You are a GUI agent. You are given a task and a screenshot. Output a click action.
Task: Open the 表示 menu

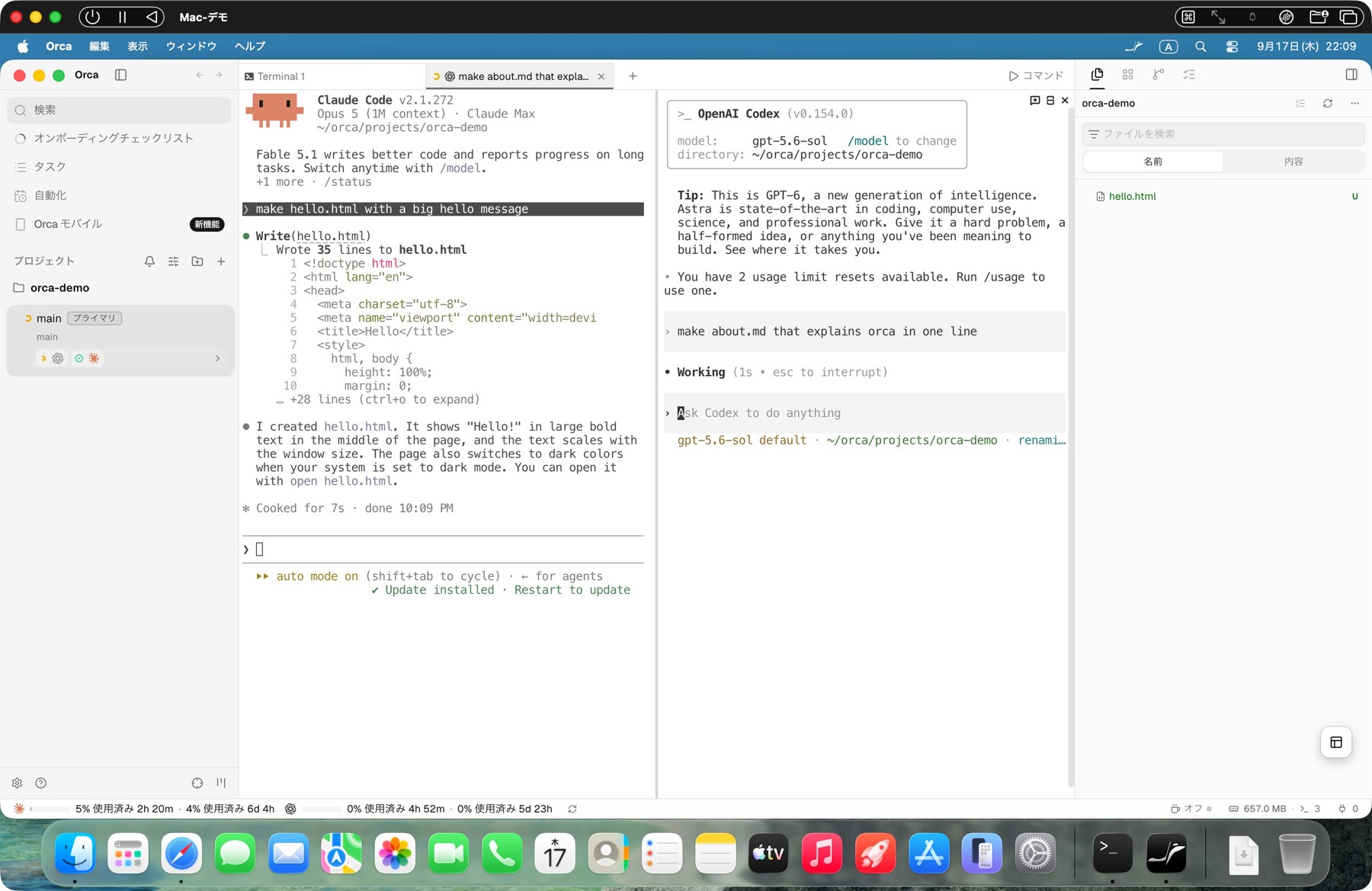click(138, 46)
